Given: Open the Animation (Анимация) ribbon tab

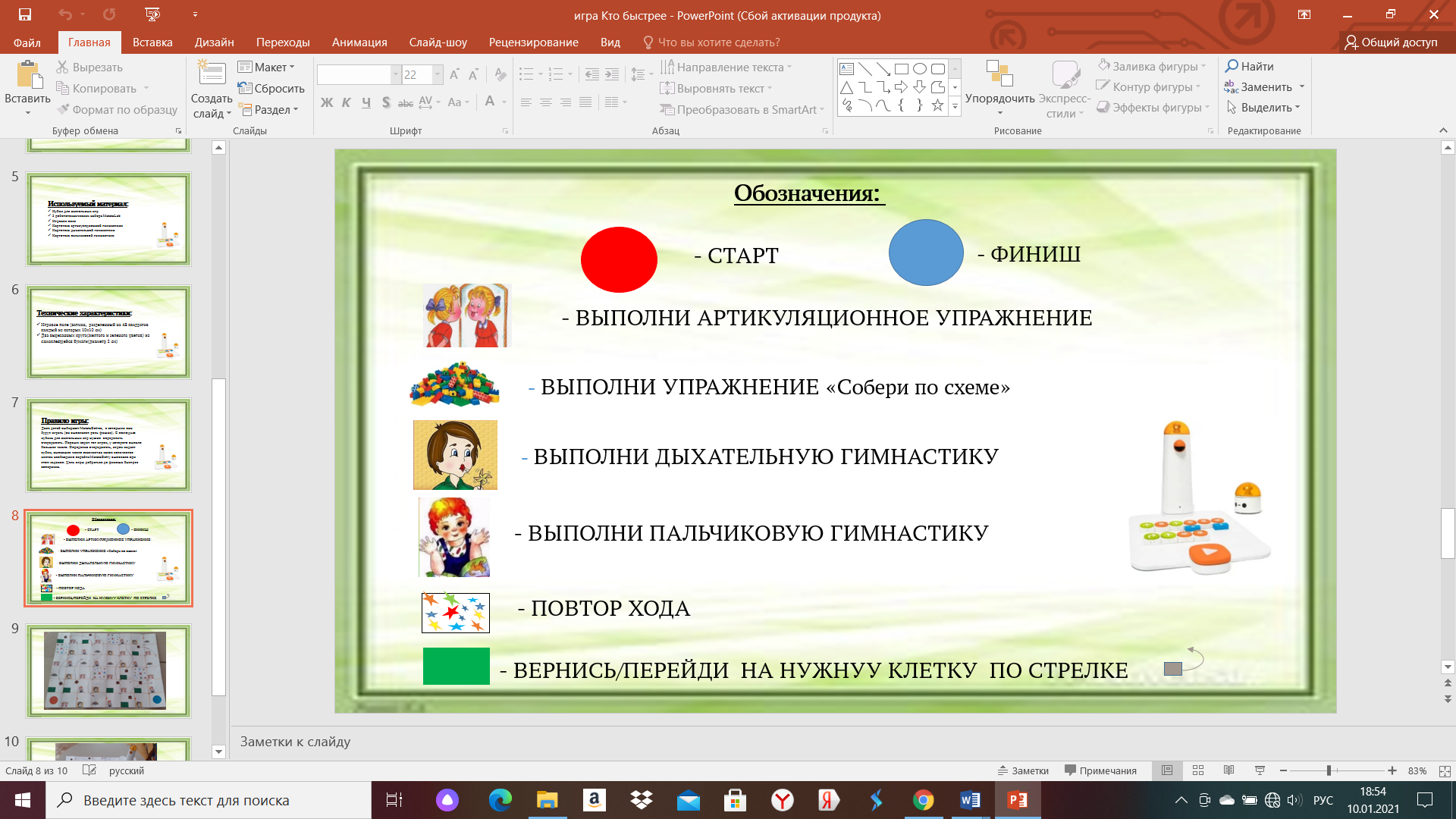Looking at the screenshot, I should [359, 42].
